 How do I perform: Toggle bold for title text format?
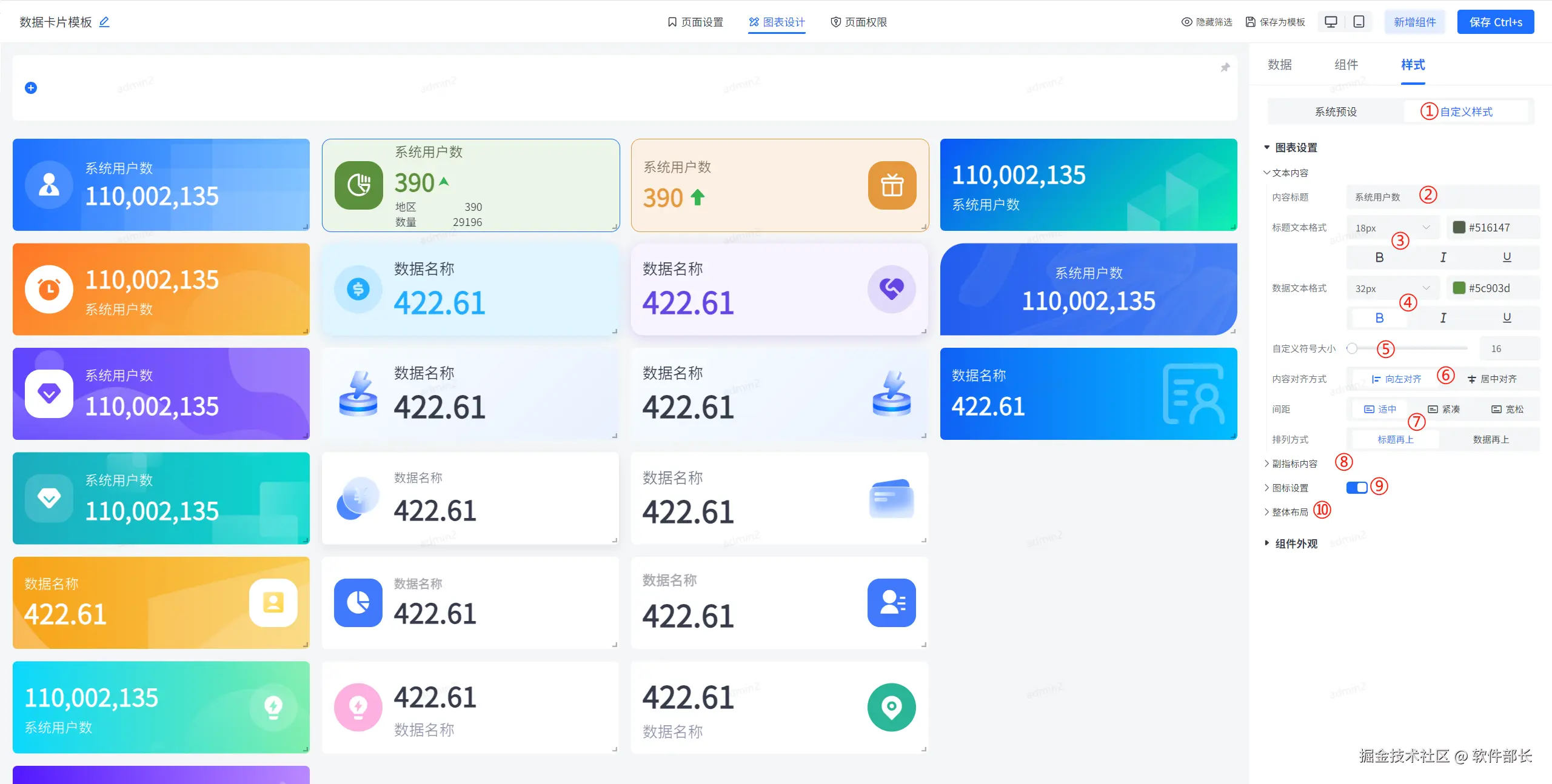point(1379,257)
